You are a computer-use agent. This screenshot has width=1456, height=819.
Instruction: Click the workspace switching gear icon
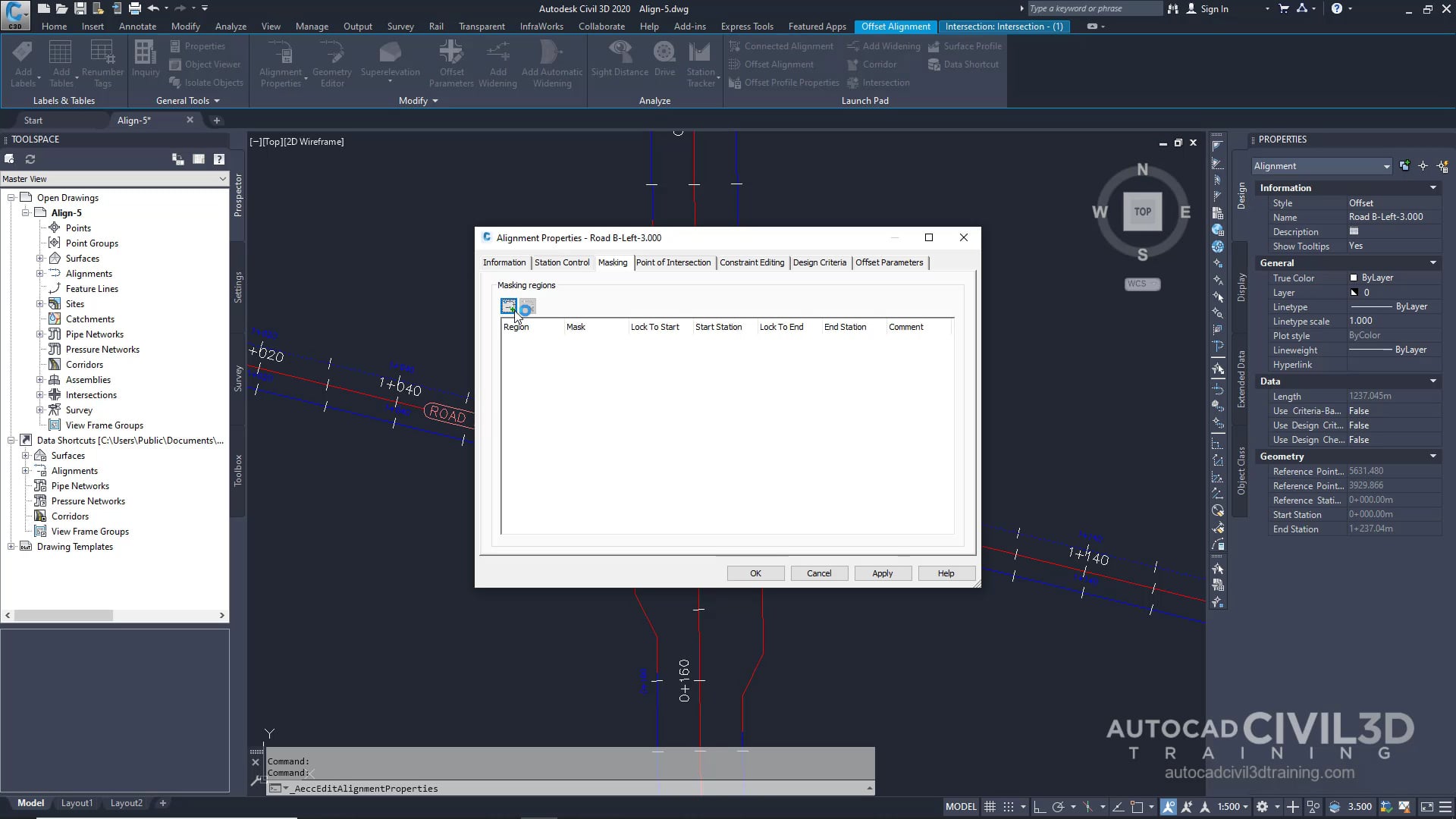1262,807
